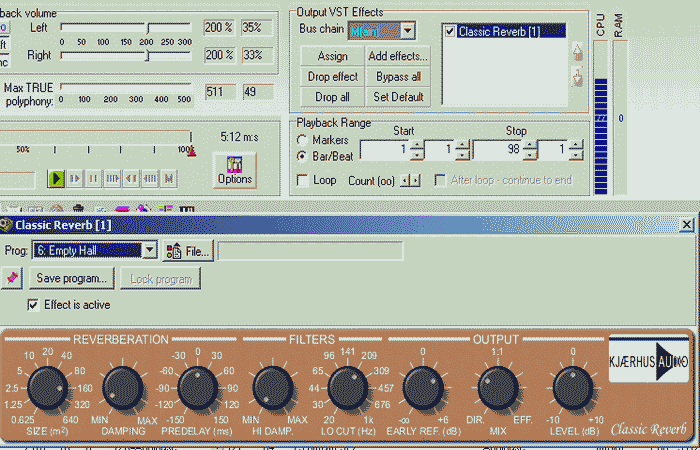Click the Add effects button
700x450 pixels.
[x=397, y=57]
